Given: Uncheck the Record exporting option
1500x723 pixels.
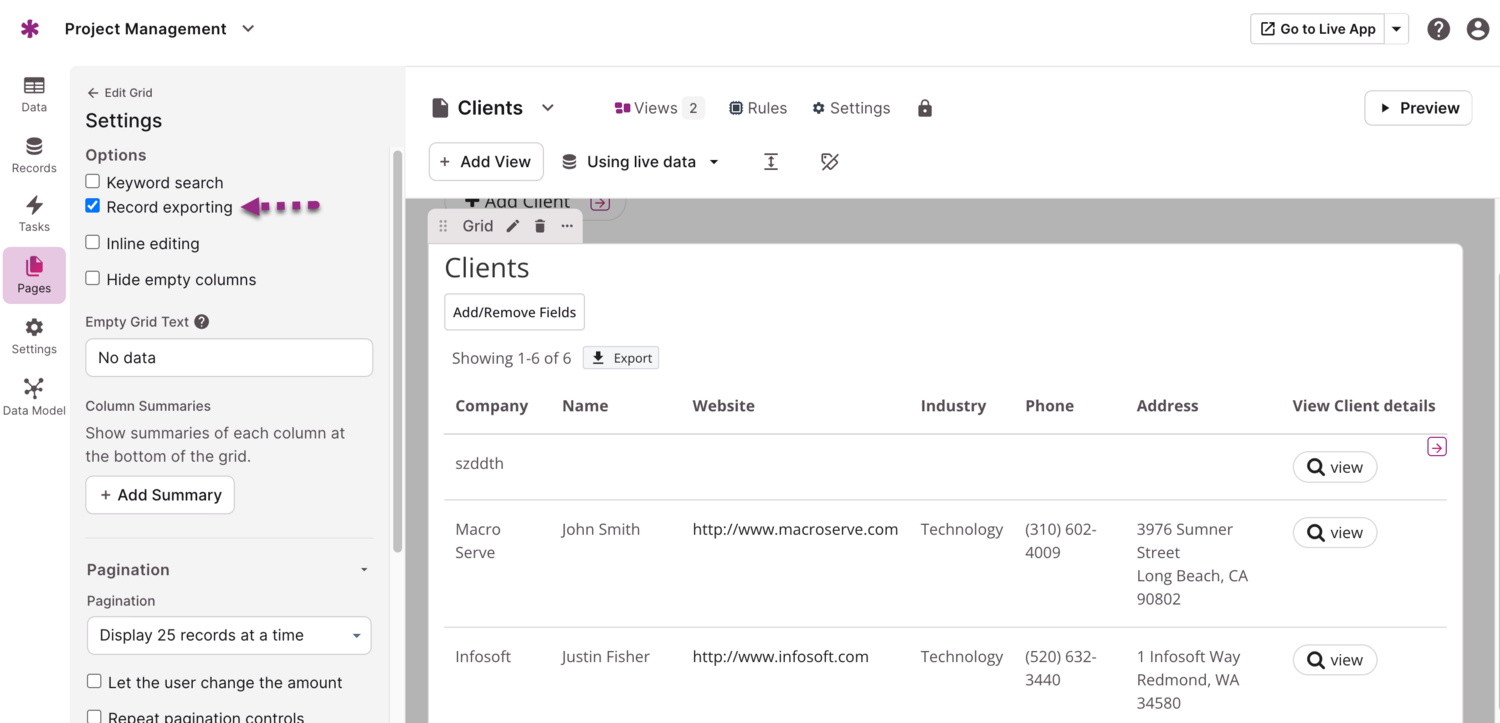Looking at the screenshot, I should click(x=93, y=206).
